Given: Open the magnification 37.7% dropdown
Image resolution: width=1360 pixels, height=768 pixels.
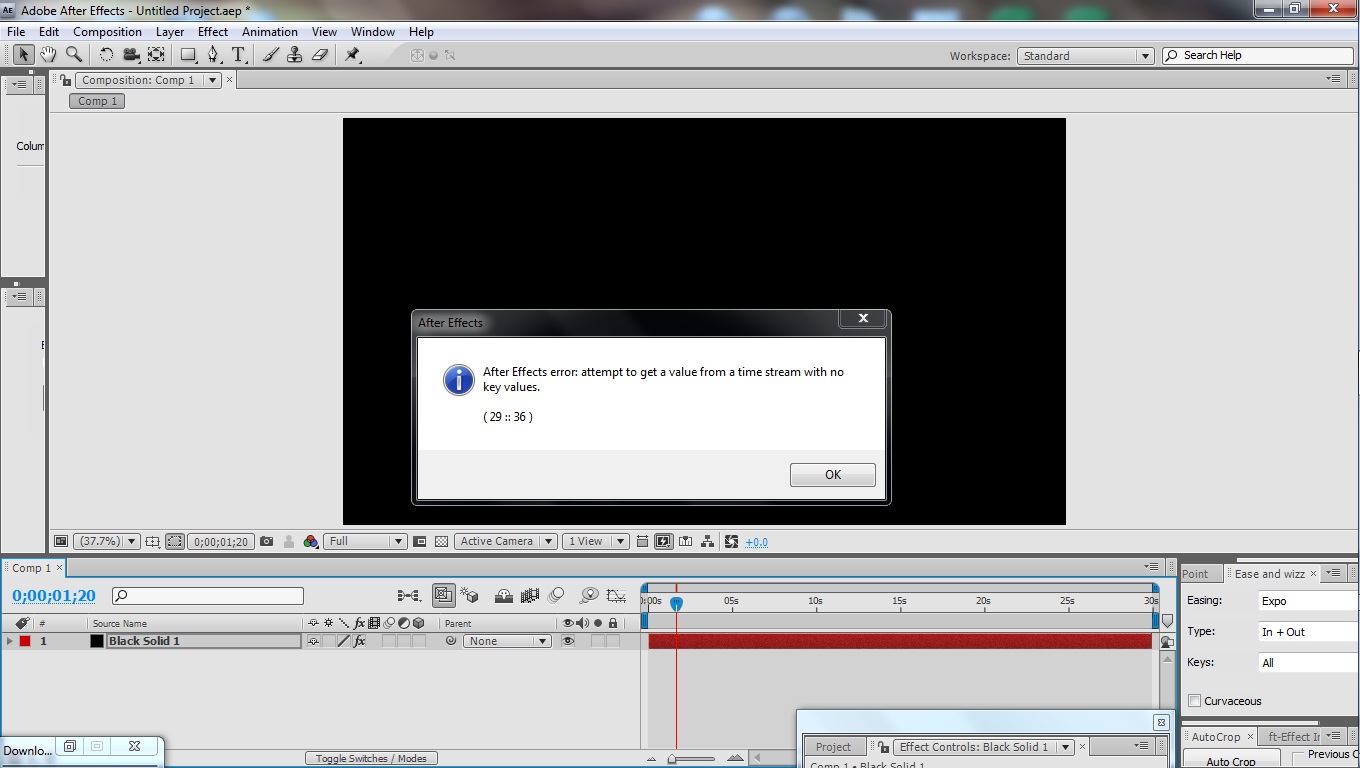Looking at the screenshot, I should 107,541.
